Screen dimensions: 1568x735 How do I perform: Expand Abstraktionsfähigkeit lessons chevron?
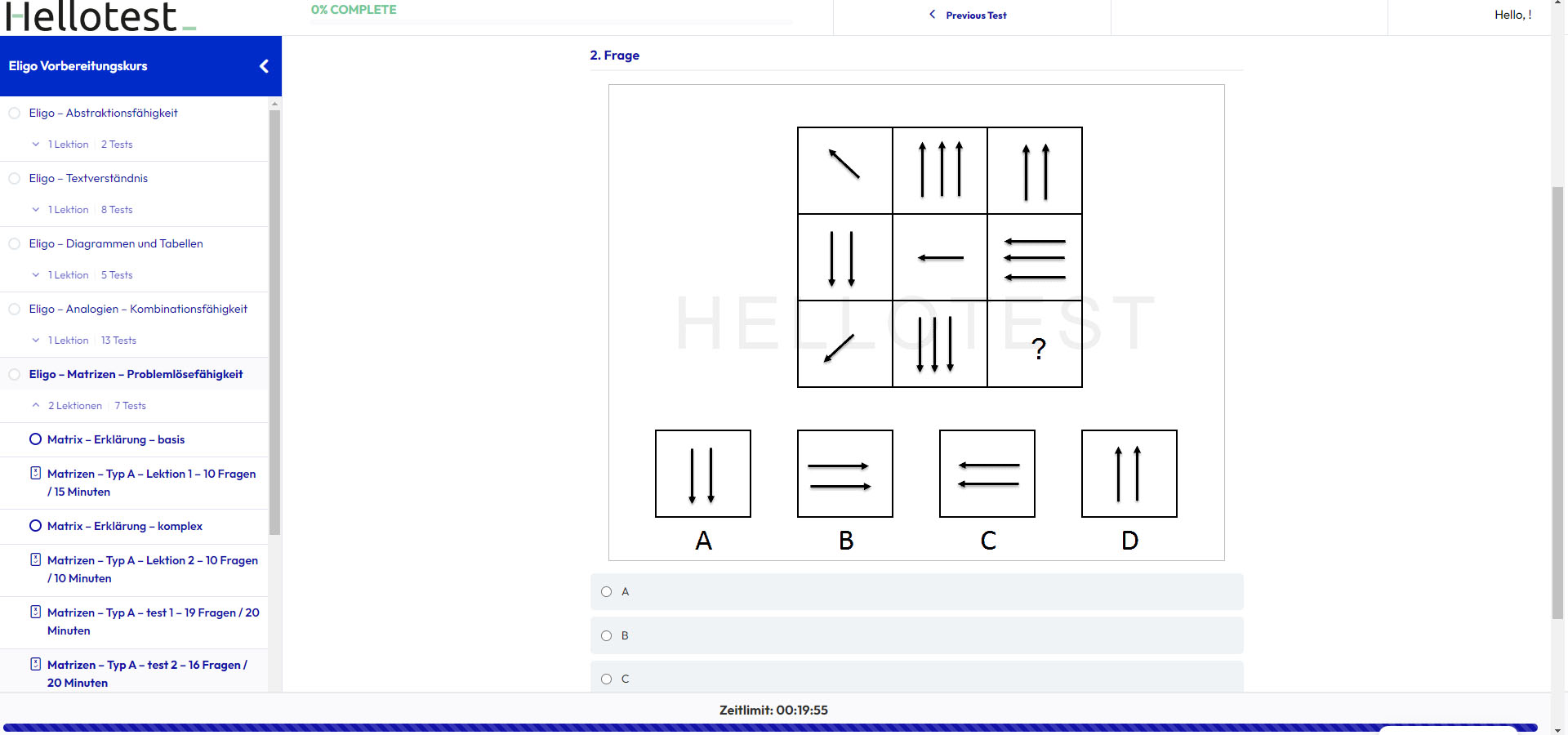tap(35, 145)
